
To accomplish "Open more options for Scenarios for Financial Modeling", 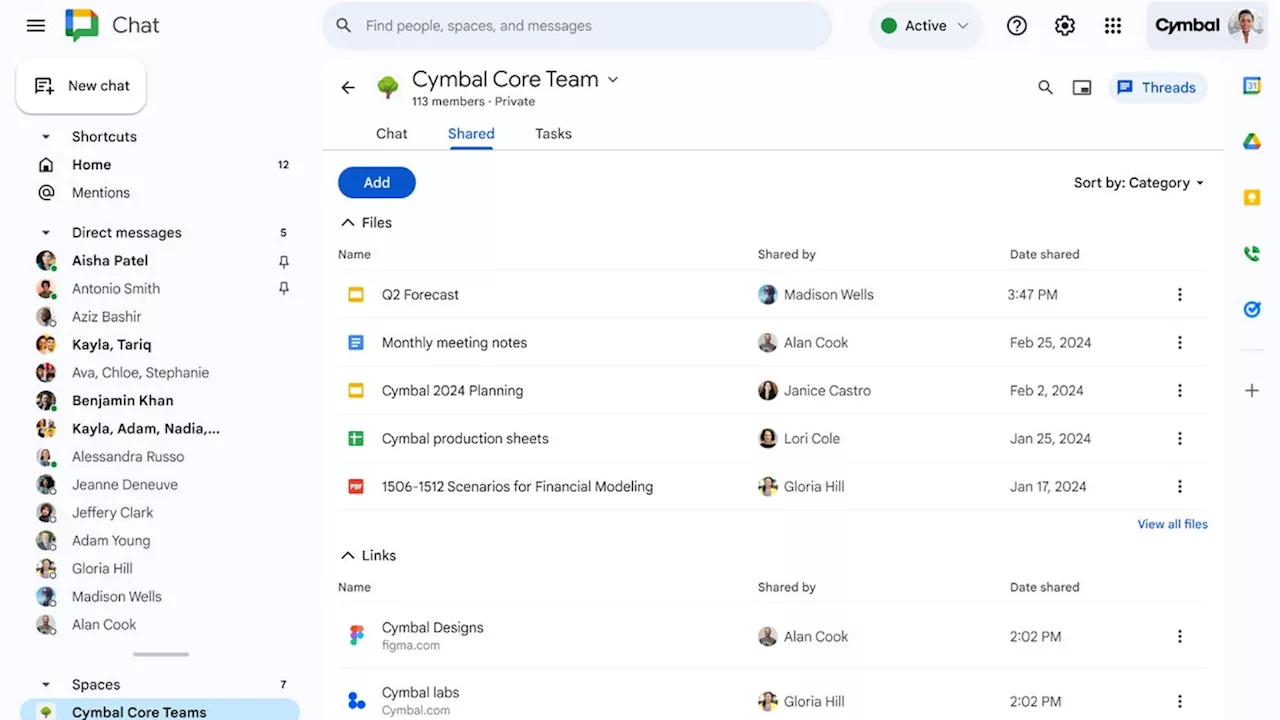I will [x=1180, y=486].
